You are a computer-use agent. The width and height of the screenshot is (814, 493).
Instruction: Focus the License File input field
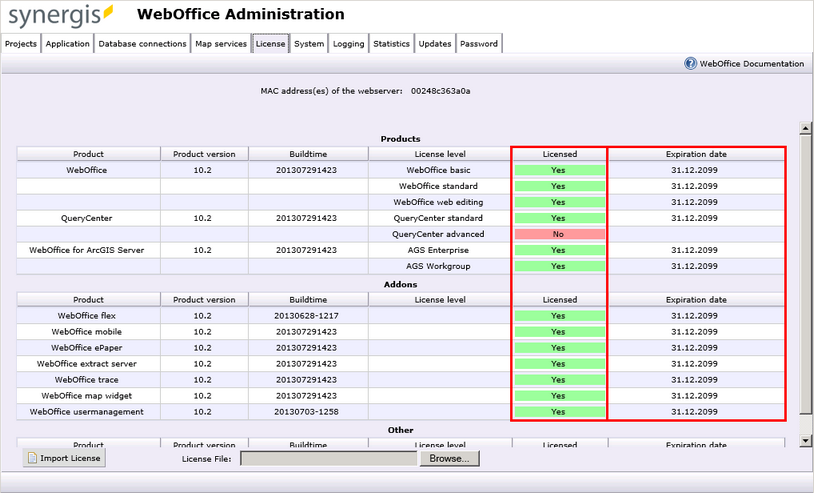point(329,458)
